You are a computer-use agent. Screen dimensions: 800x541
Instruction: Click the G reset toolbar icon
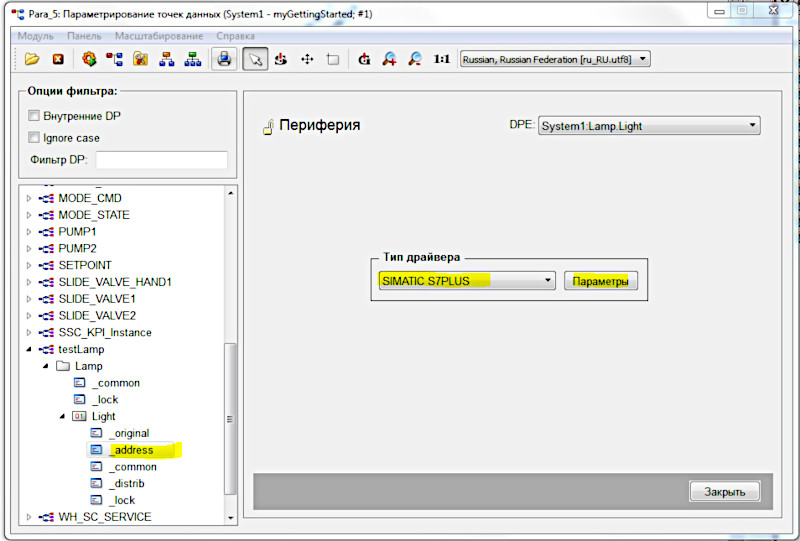point(364,59)
